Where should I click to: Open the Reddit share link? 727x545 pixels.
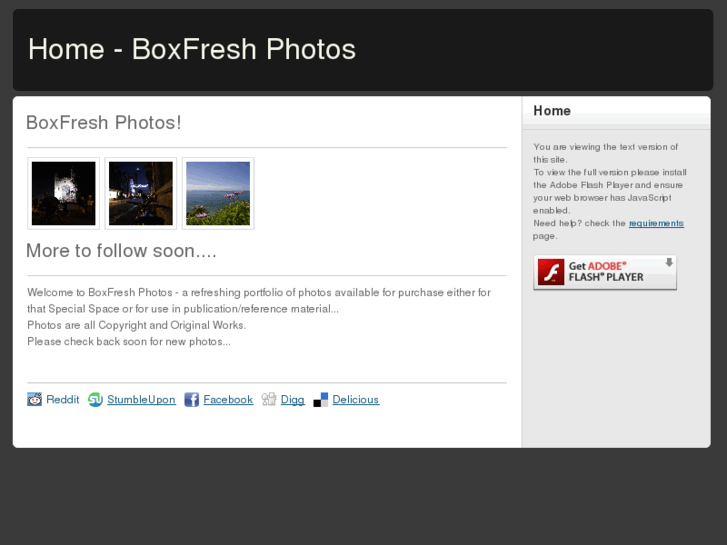click(62, 400)
